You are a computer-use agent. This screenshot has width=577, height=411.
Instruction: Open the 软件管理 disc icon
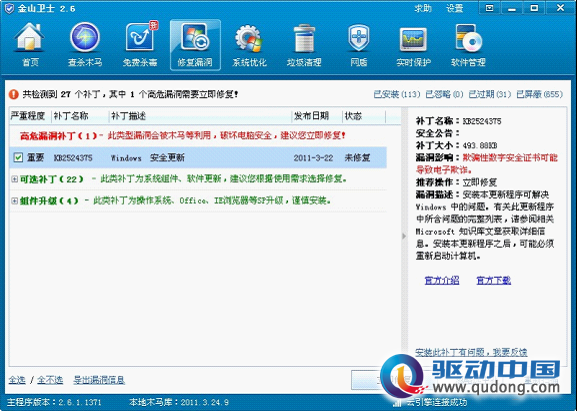click(x=468, y=45)
